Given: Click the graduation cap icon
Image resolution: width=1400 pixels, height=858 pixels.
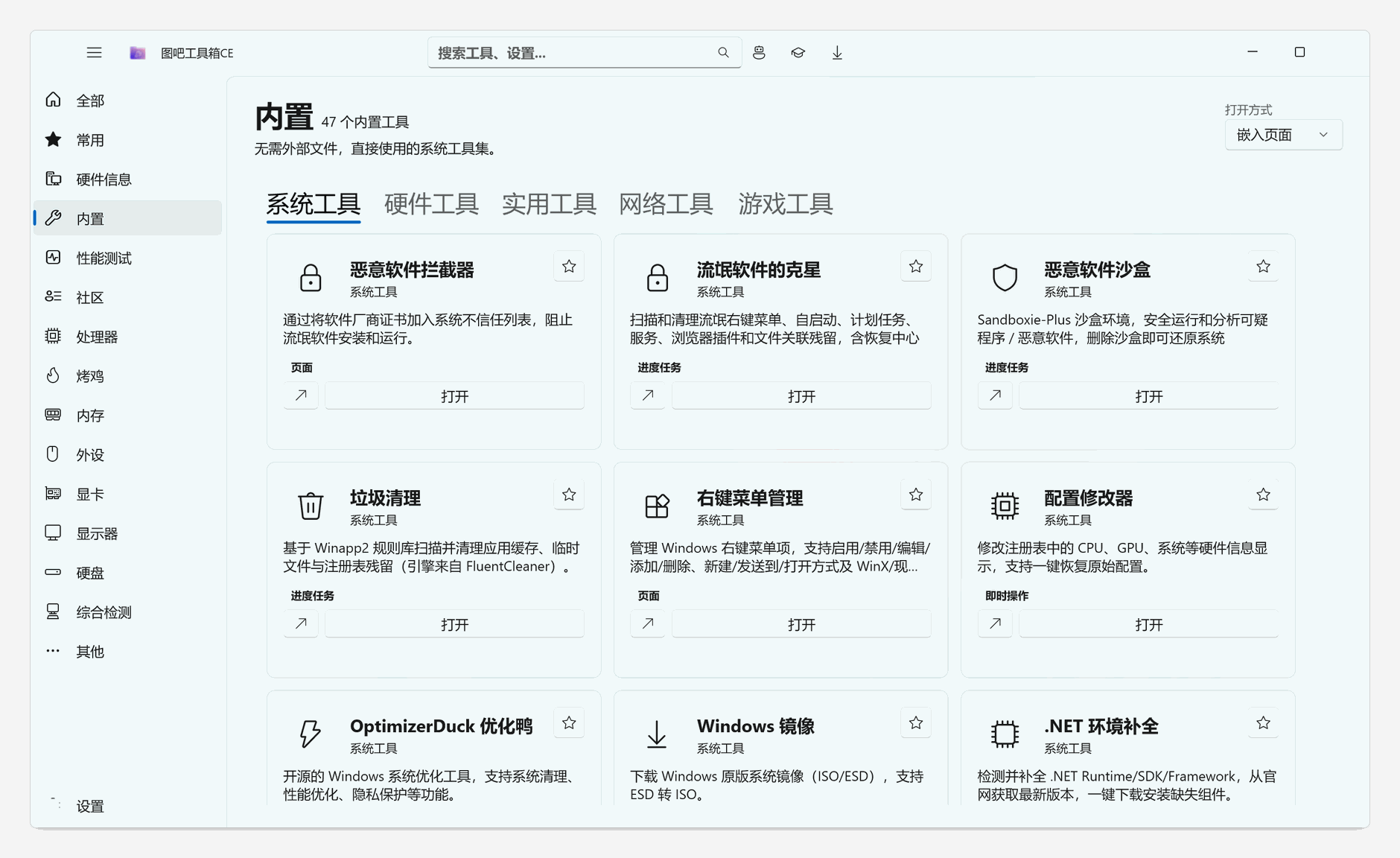Looking at the screenshot, I should click(x=798, y=53).
